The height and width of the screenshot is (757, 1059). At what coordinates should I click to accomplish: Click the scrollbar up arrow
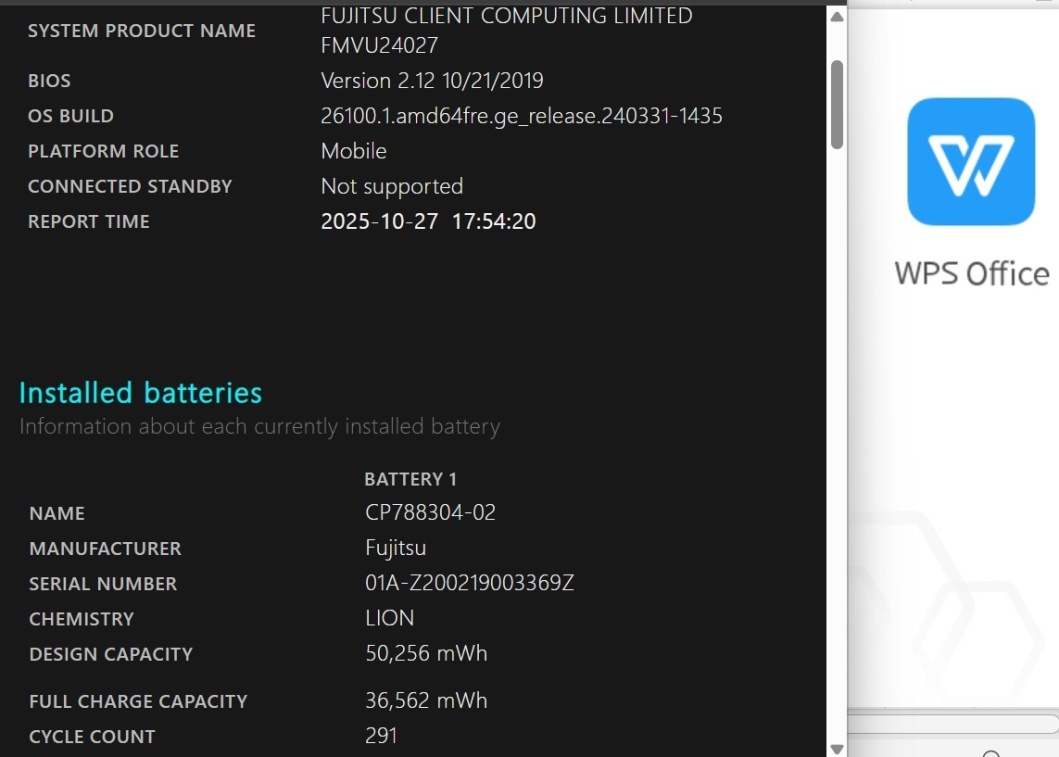(837, 17)
